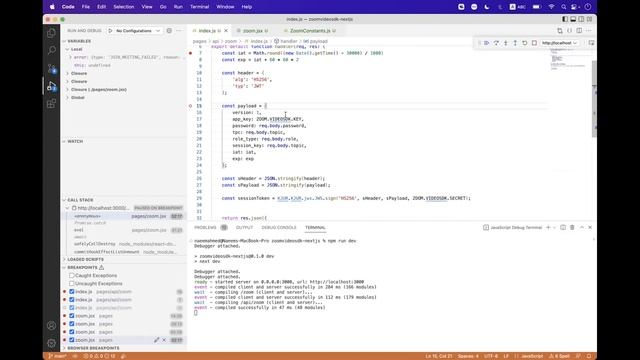Image resolution: width=640 pixels, height=360 pixels.
Task: Open the Apple menu
Action: [52, 7]
